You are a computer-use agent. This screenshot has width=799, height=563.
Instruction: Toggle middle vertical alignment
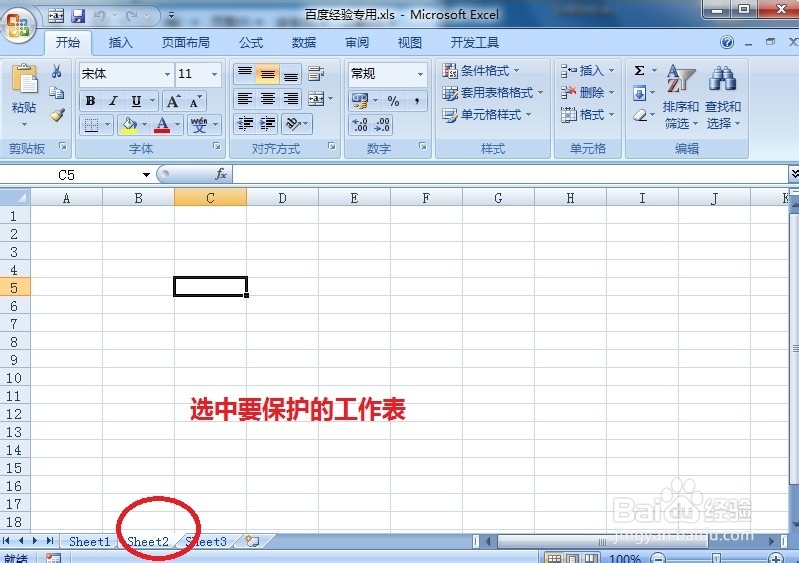point(268,74)
